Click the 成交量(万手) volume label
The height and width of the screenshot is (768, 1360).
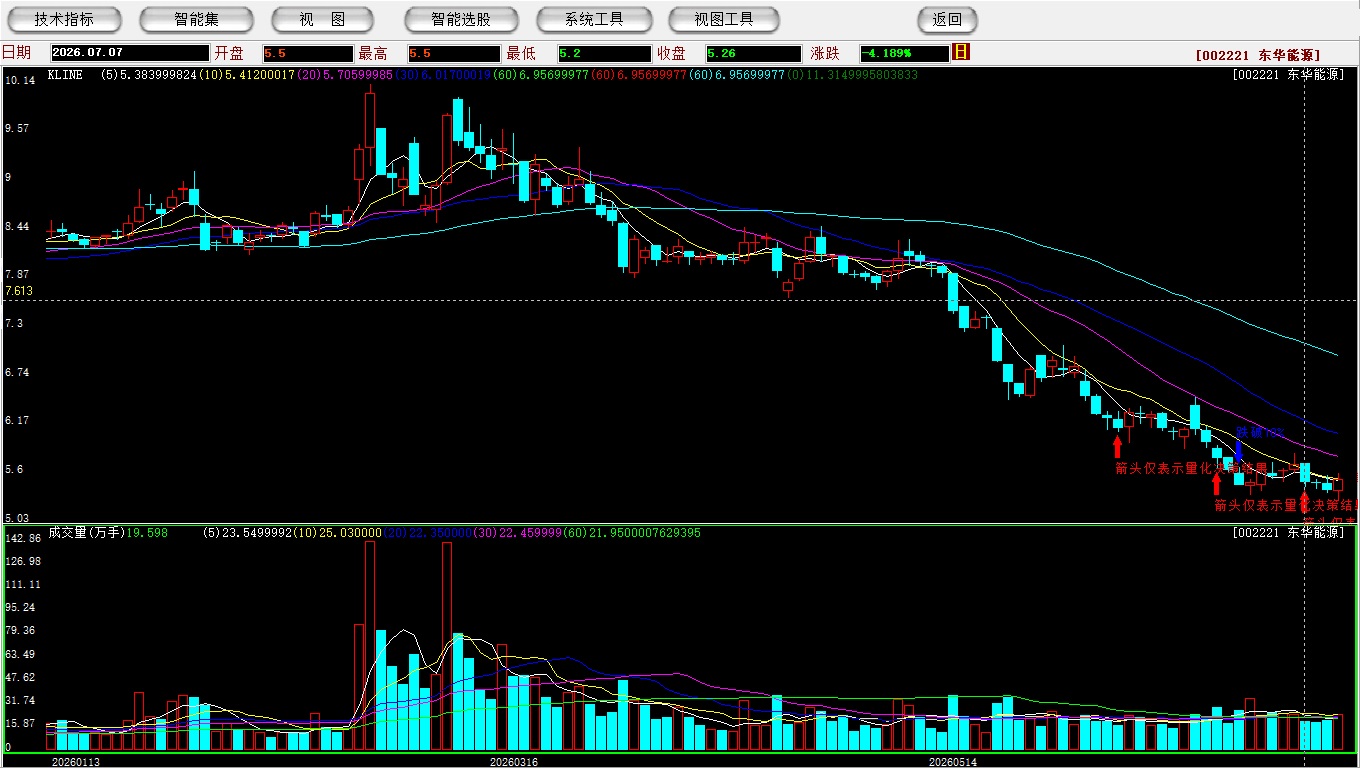[x=86, y=533]
